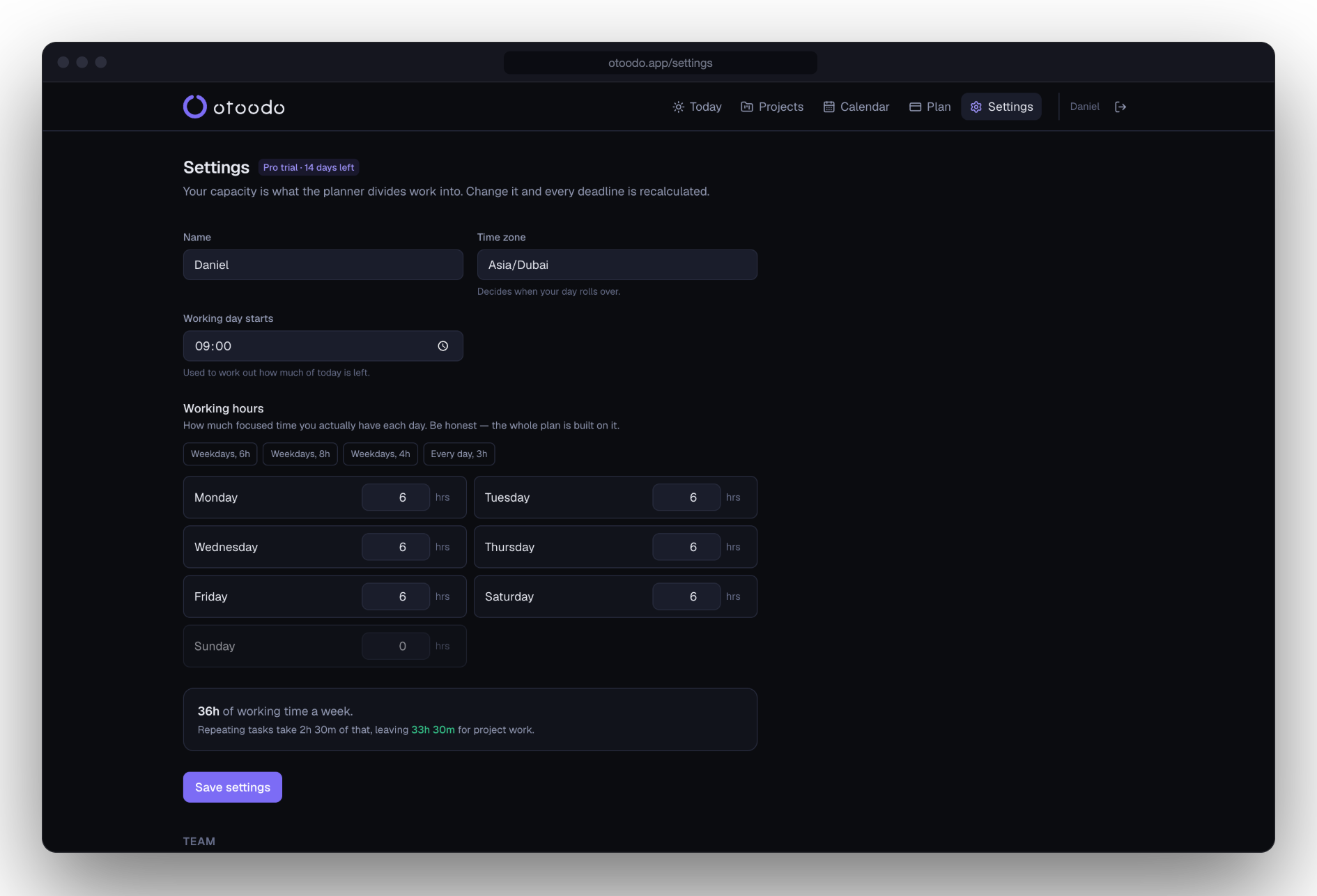Click the otoodo ring logo icon
Viewport: 1317px width, 896px height.
click(195, 107)
